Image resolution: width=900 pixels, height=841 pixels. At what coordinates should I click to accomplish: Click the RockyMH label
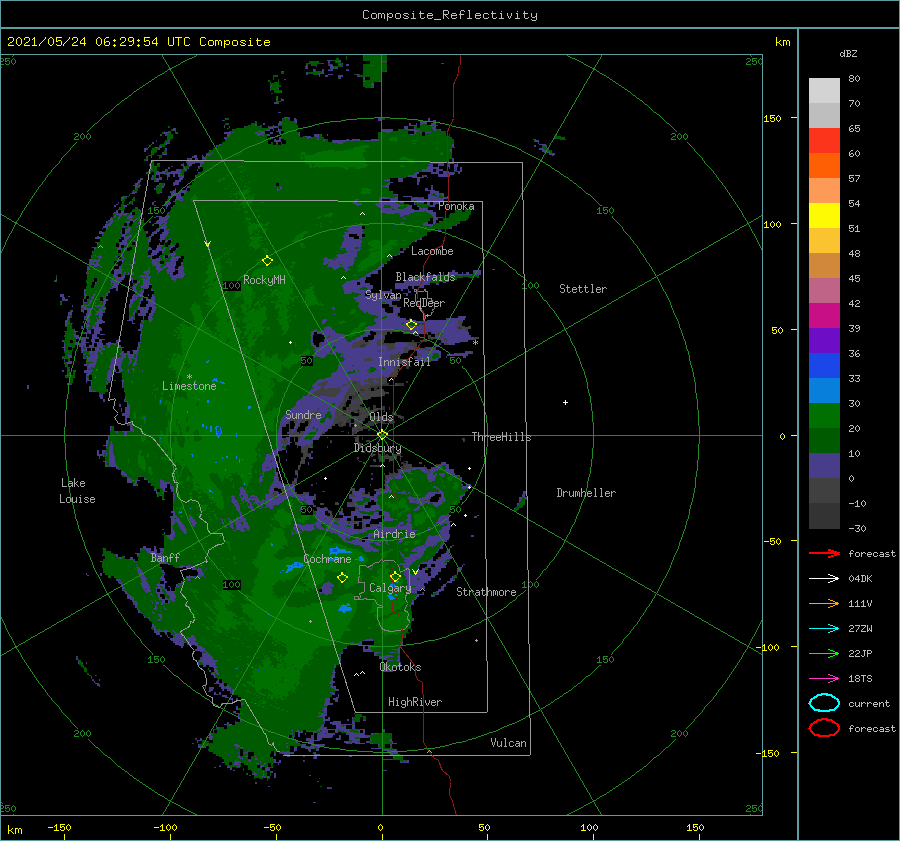click(264, 280)
